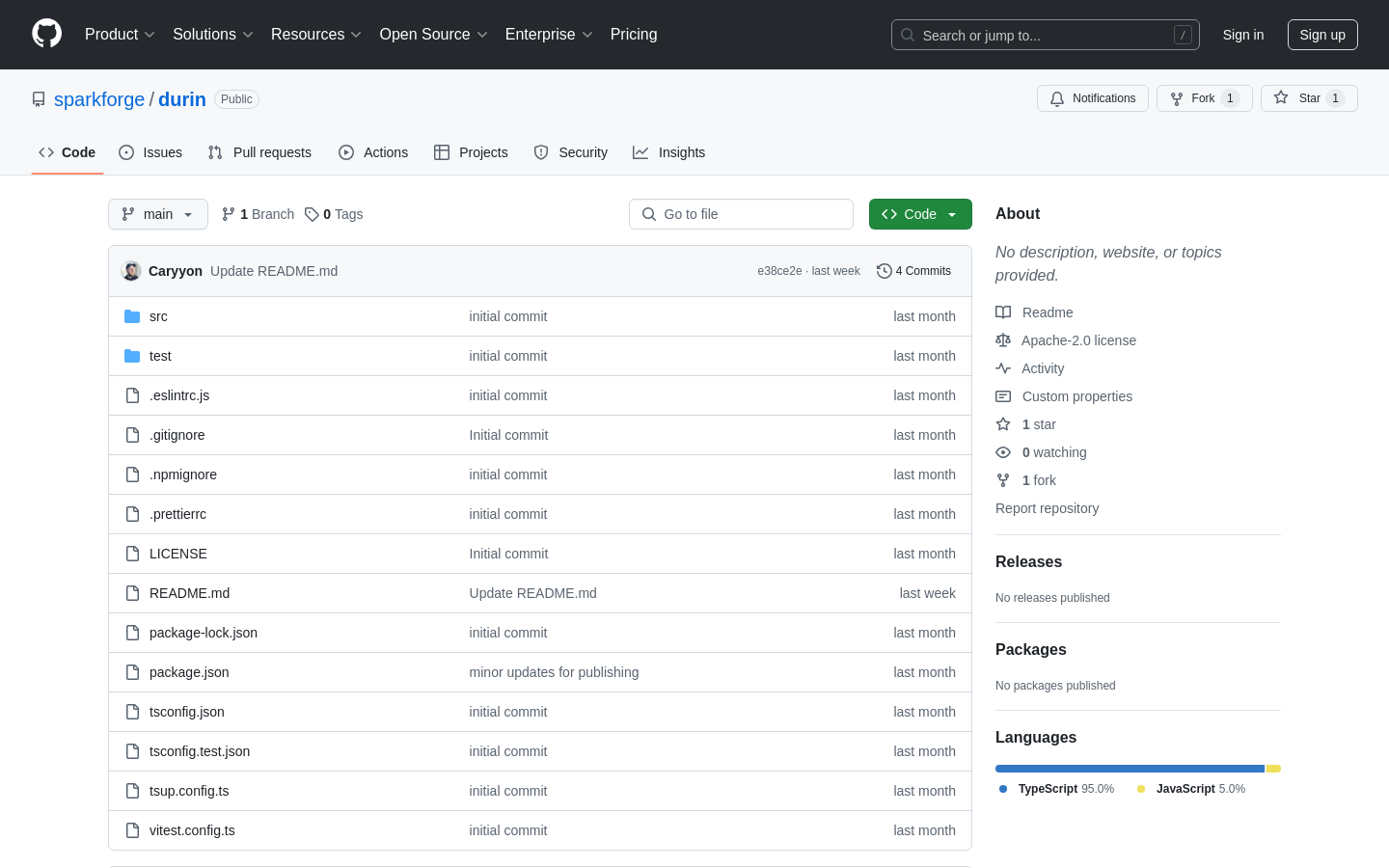The image size is (1389, 868).
Task: Expand the Resources menu
Action: click(316, 35)
